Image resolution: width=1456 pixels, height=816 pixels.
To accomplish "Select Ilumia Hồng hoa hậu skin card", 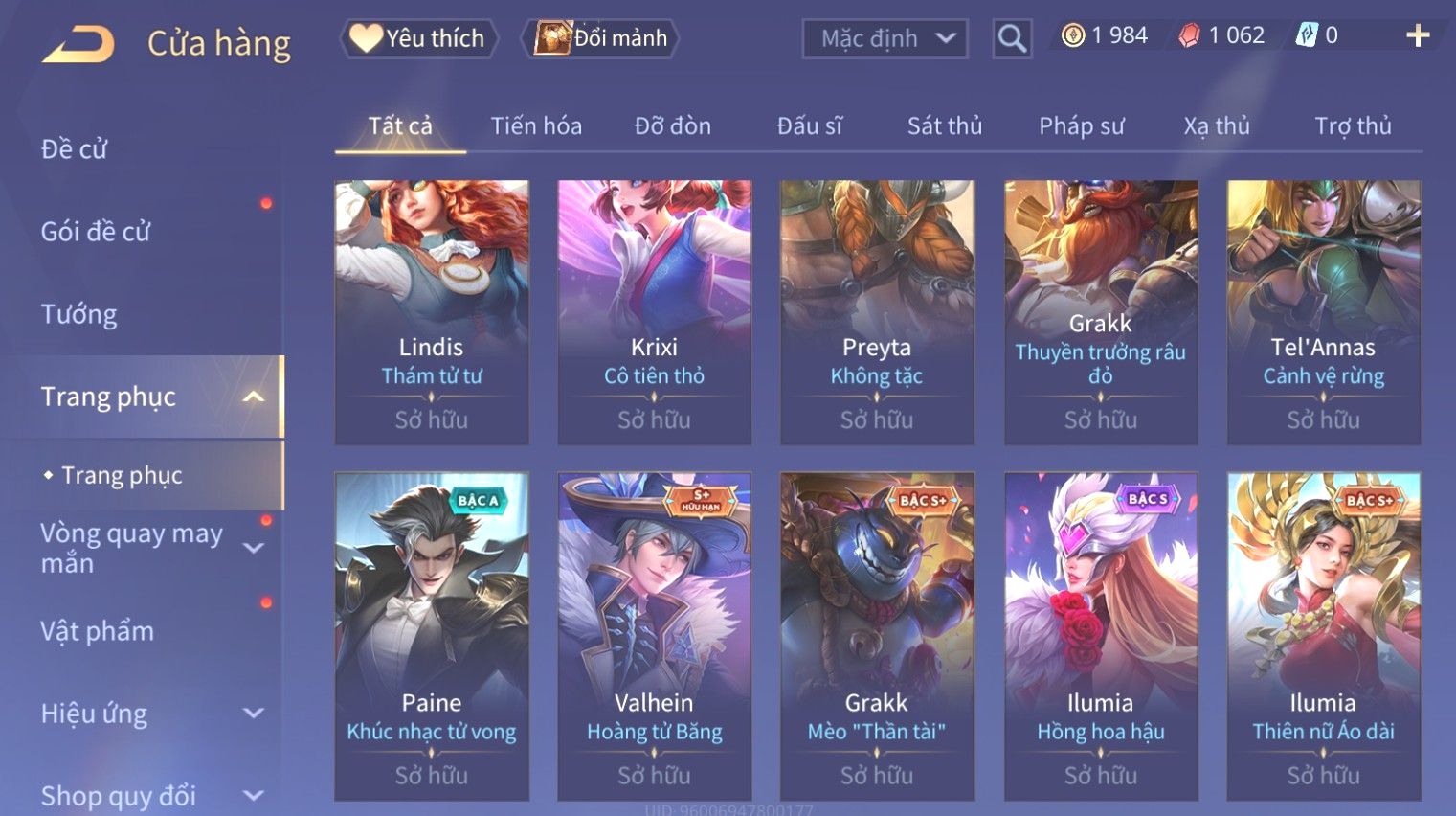I will (1101, 636).
